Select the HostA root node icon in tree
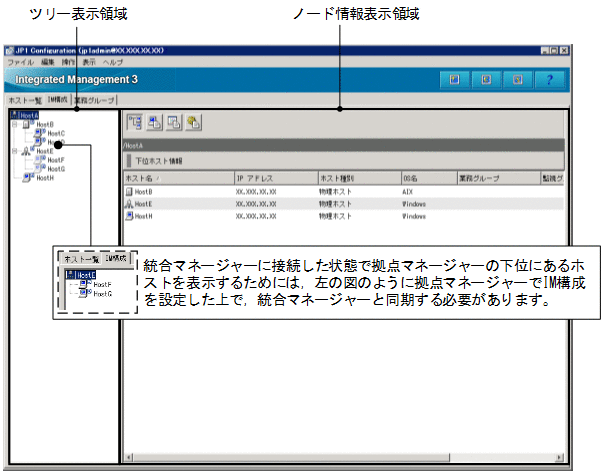The image size is (603, 475). (x=15, y=115)
